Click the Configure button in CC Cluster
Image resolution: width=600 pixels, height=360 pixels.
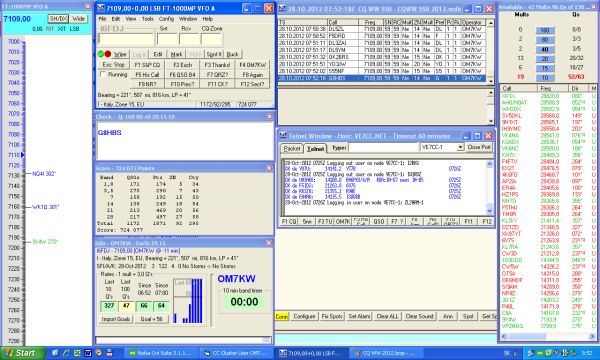point(304,316)
